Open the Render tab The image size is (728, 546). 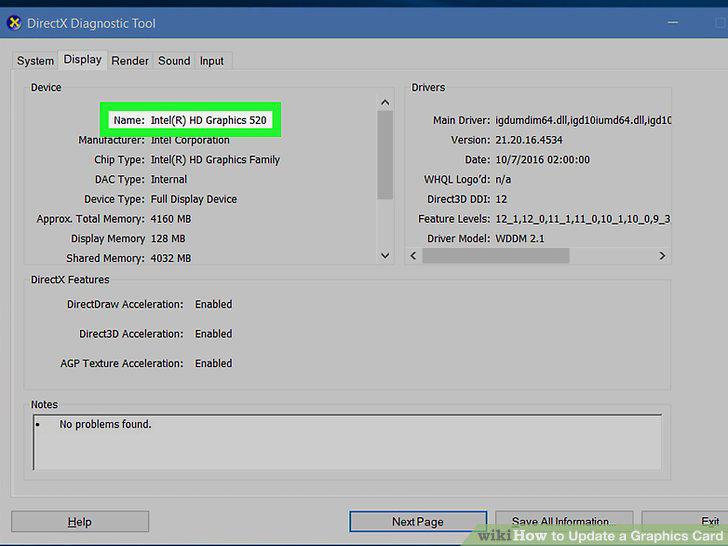point(130,61)
